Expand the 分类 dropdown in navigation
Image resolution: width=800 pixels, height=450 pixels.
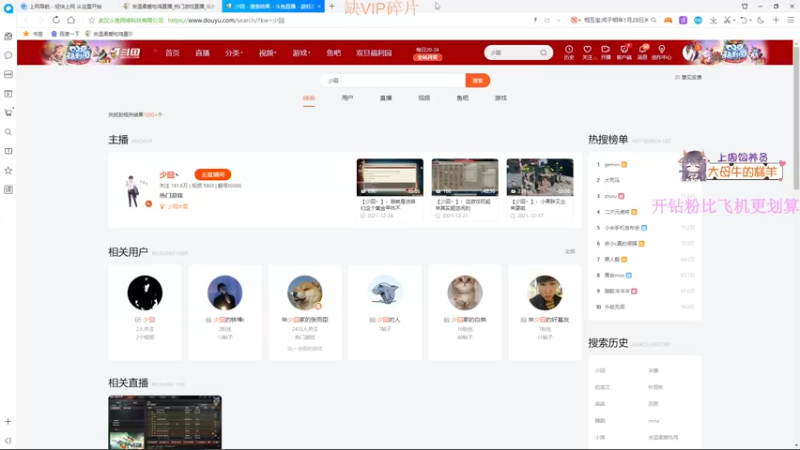(x=234, y=53)
